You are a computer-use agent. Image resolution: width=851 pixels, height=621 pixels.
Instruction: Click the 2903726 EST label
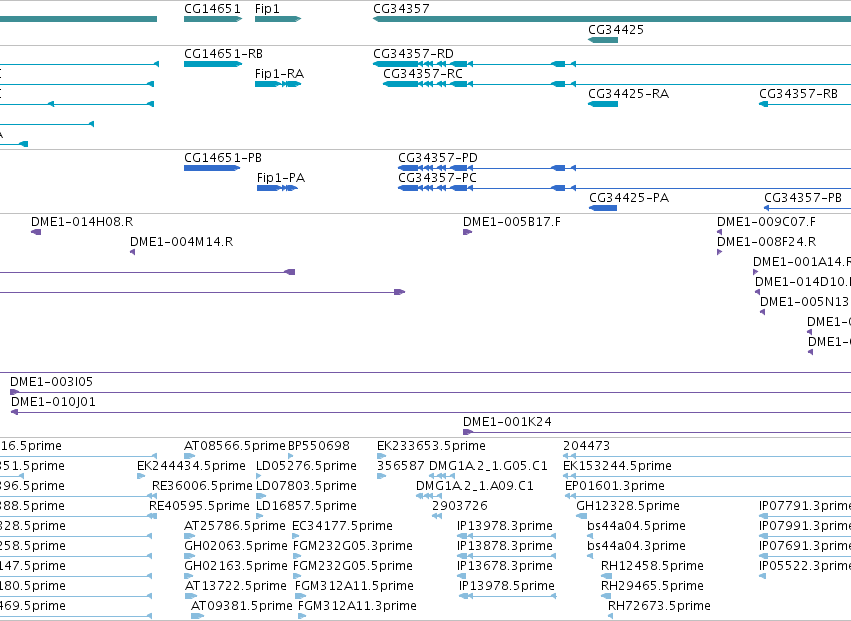click(460, 506)
